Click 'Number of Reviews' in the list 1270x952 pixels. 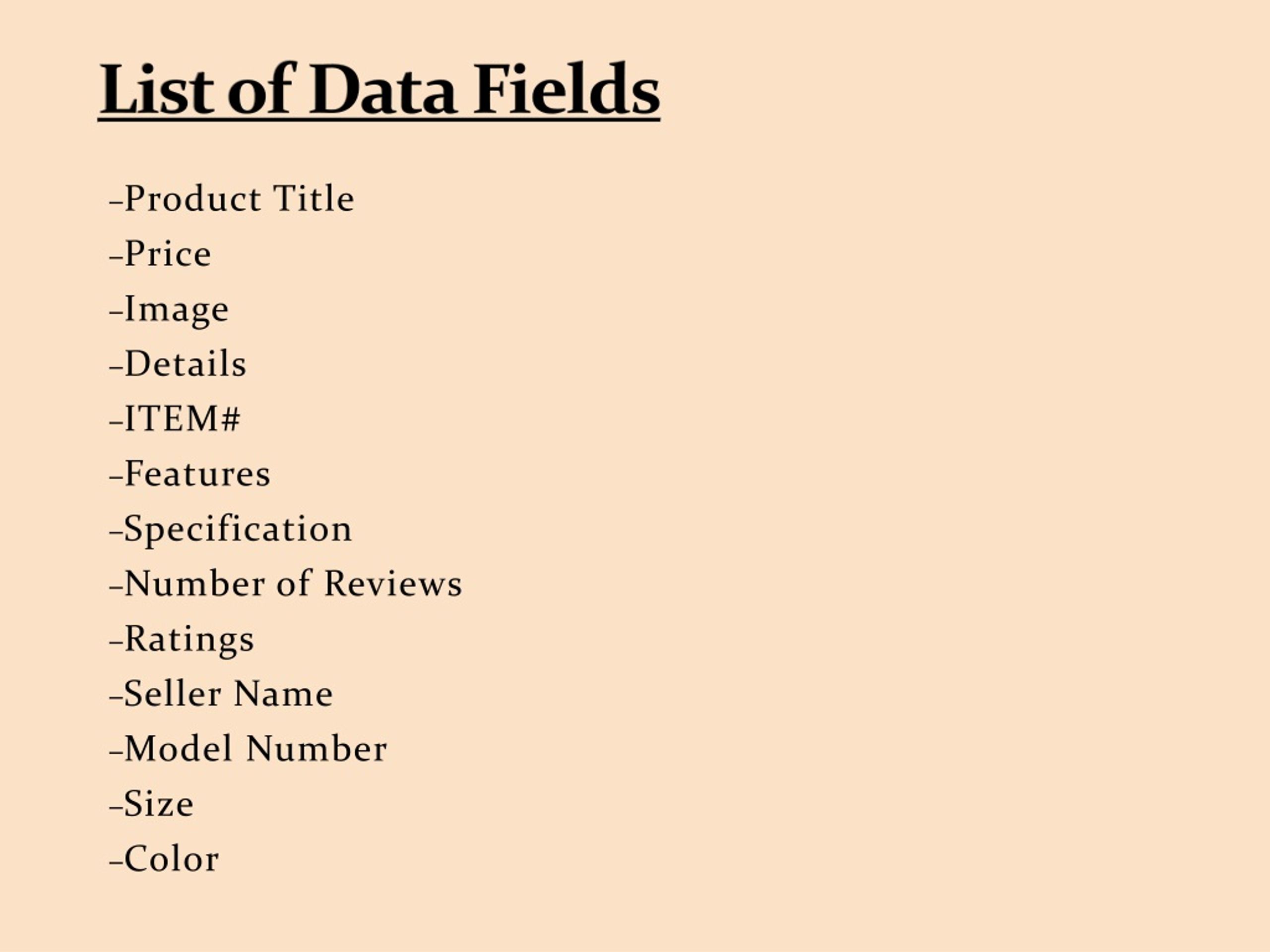285,584
